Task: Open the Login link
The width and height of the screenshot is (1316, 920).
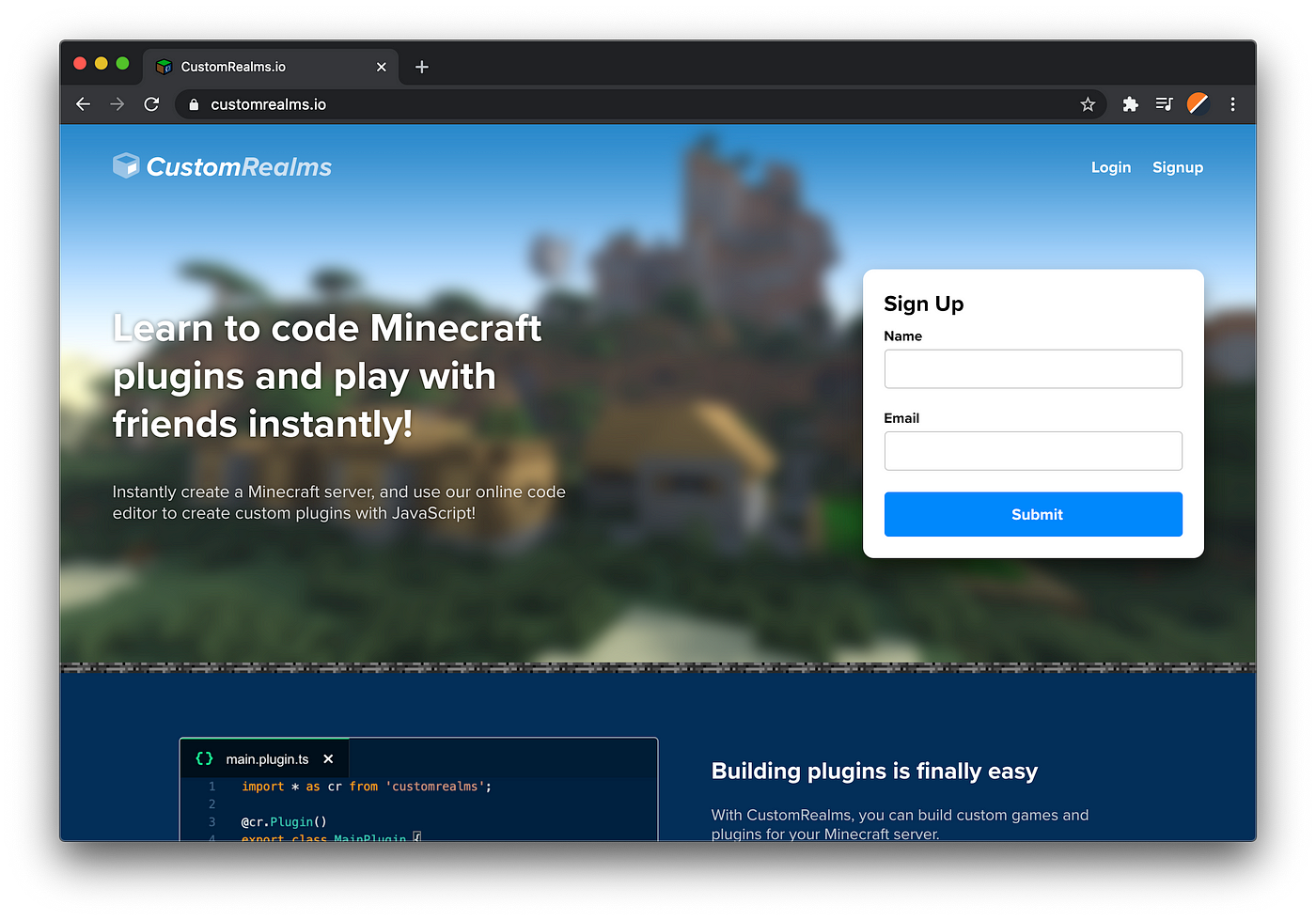Action: (1111, 167)
